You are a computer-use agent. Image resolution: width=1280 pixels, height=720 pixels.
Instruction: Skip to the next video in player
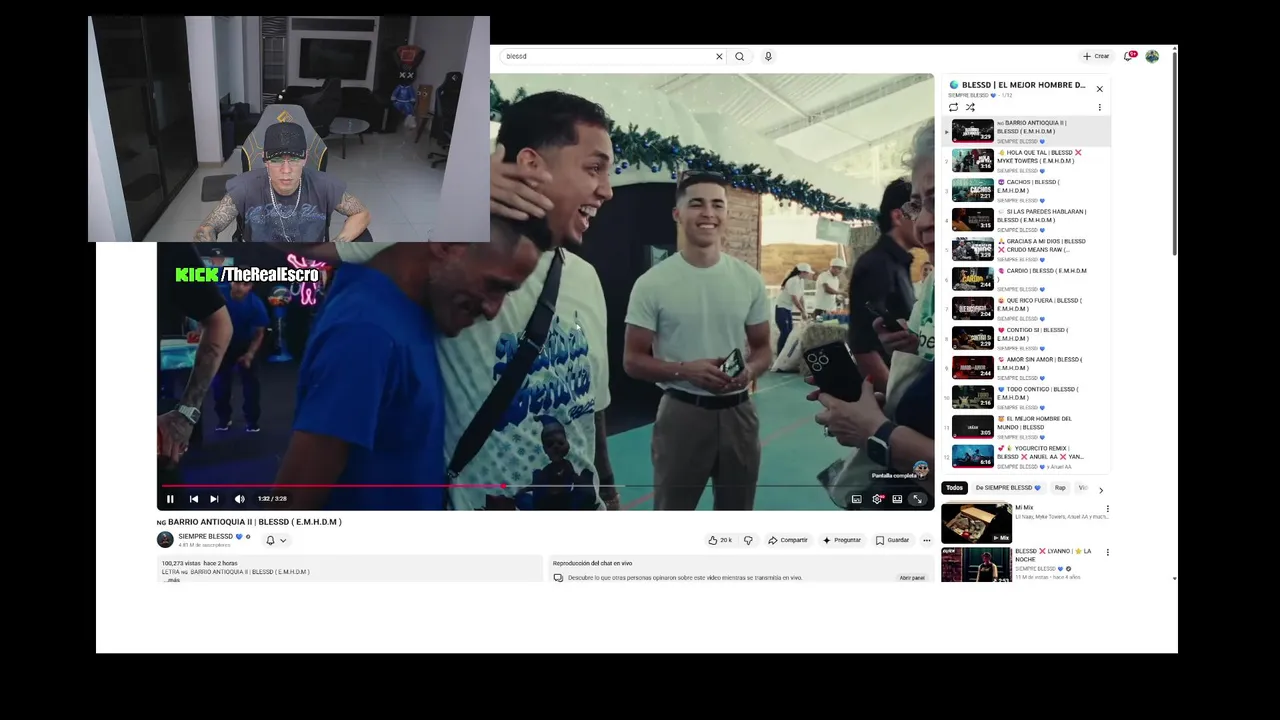tap(214, 499)
